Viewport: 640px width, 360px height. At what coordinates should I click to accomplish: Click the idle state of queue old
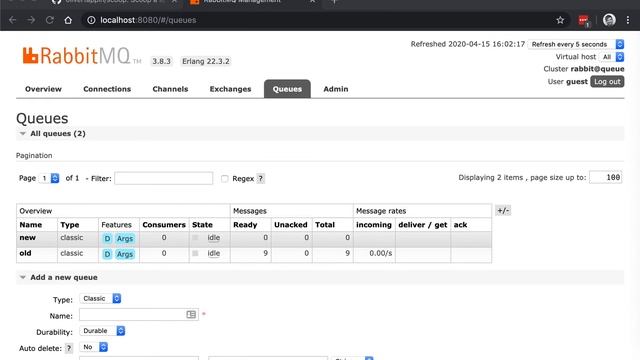click(213, 253)
